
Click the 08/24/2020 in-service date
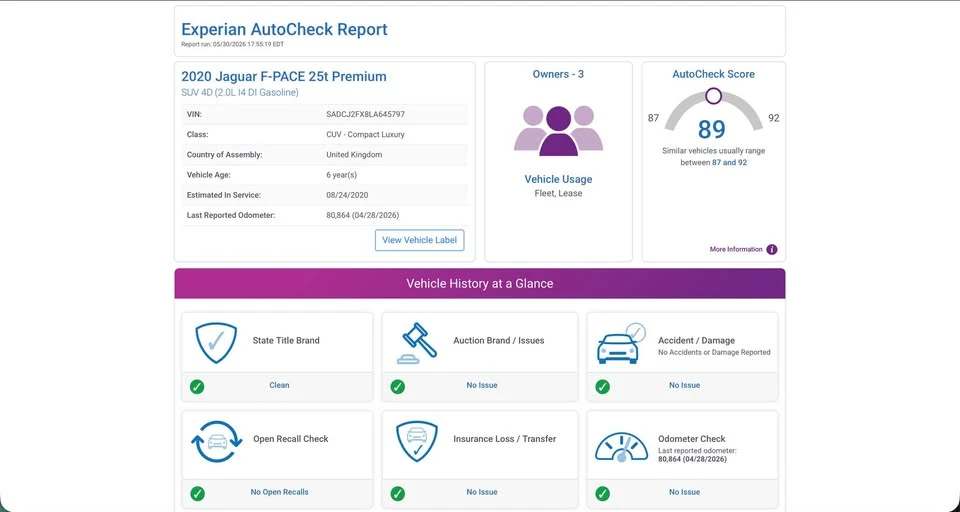[347, 195]
